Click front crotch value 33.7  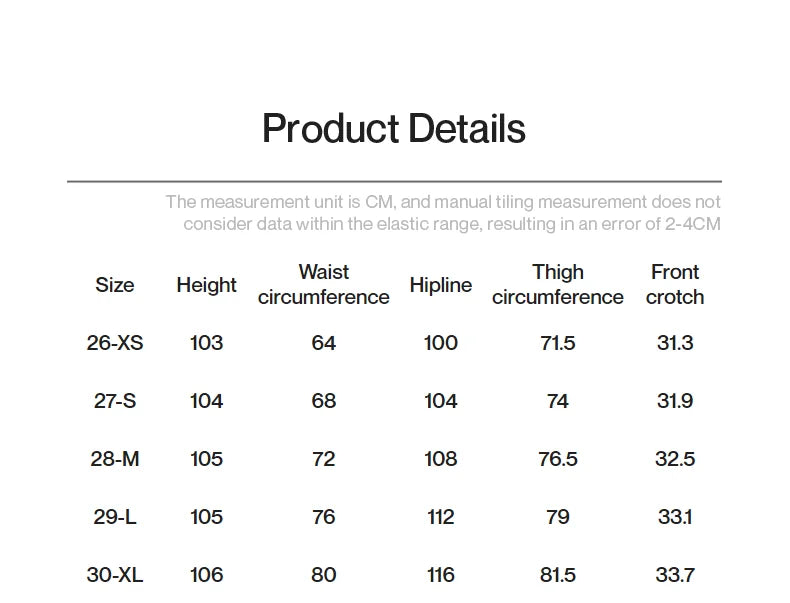coord(675,575)
